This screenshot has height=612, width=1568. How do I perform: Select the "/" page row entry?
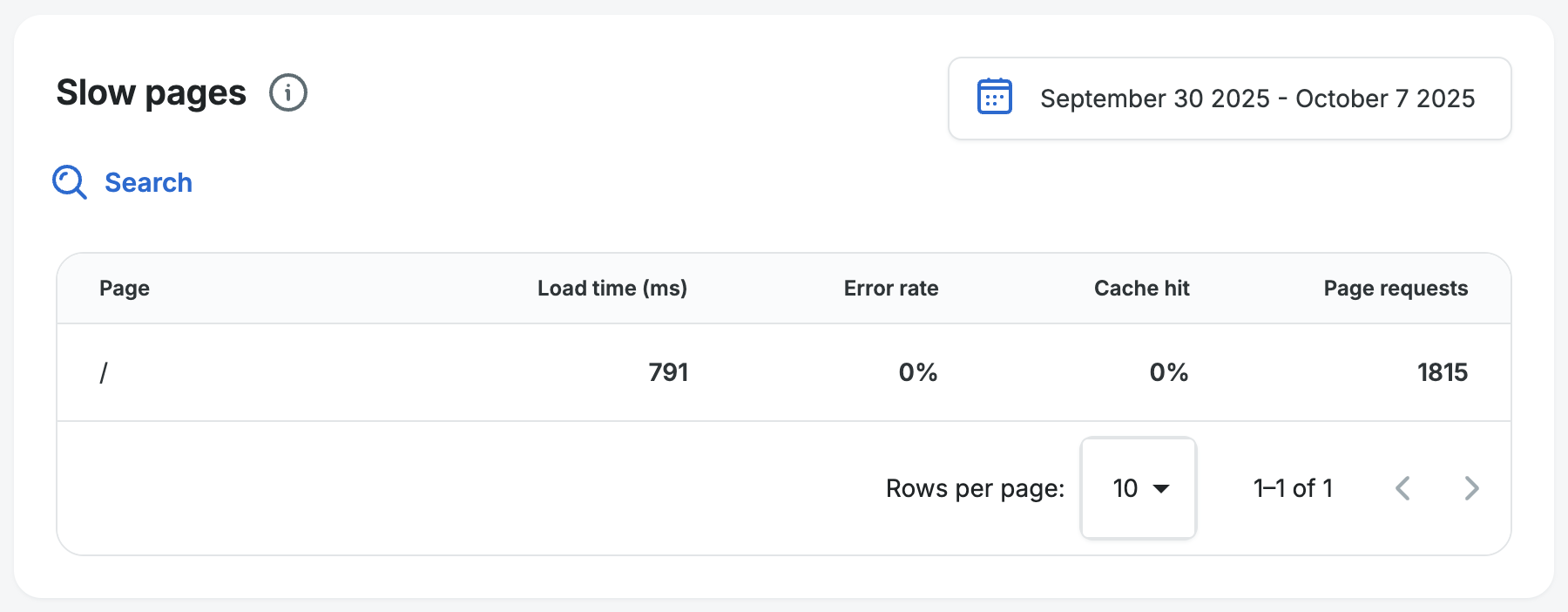pos(104,373)
